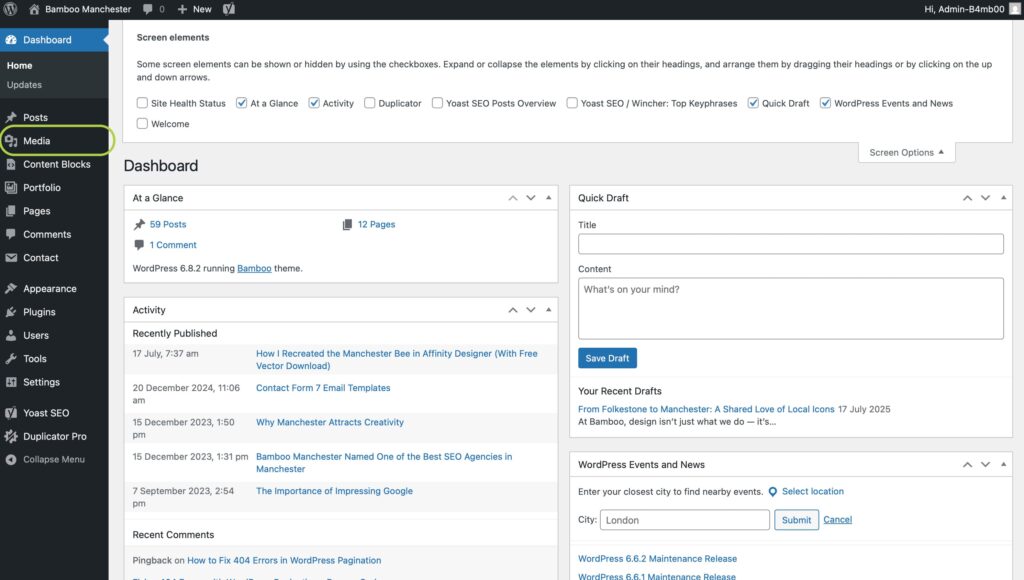
Task: Toggle Activity panel collapse triangle
Action: 549,310
